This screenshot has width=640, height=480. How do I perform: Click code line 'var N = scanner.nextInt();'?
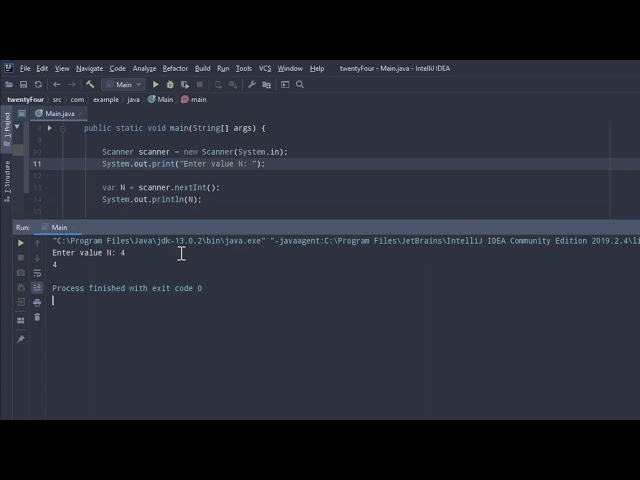click(x=161, y=188)
